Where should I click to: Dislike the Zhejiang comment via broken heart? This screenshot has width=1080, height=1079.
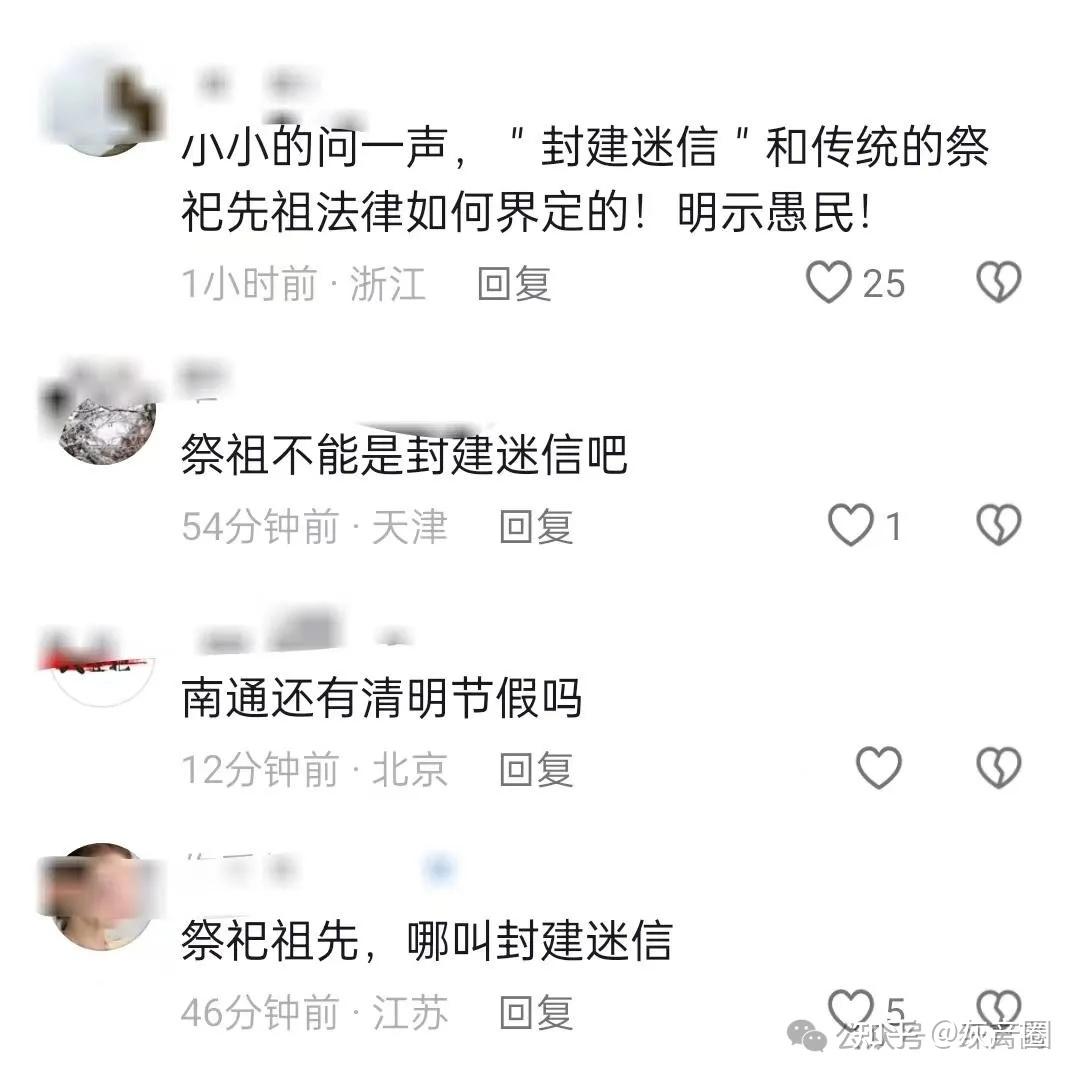click(999, 282)
